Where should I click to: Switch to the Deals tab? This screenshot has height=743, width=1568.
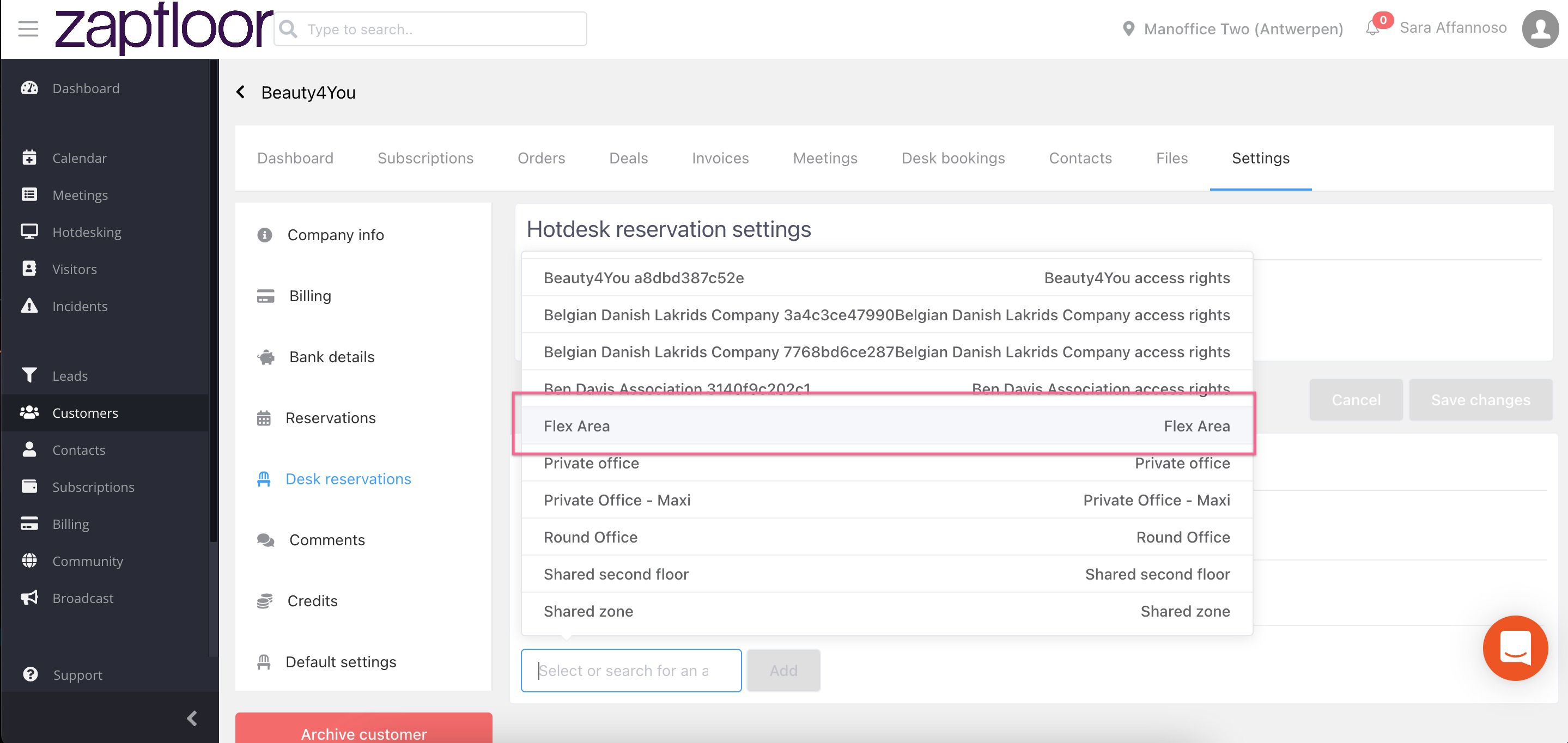click(628, 158)
